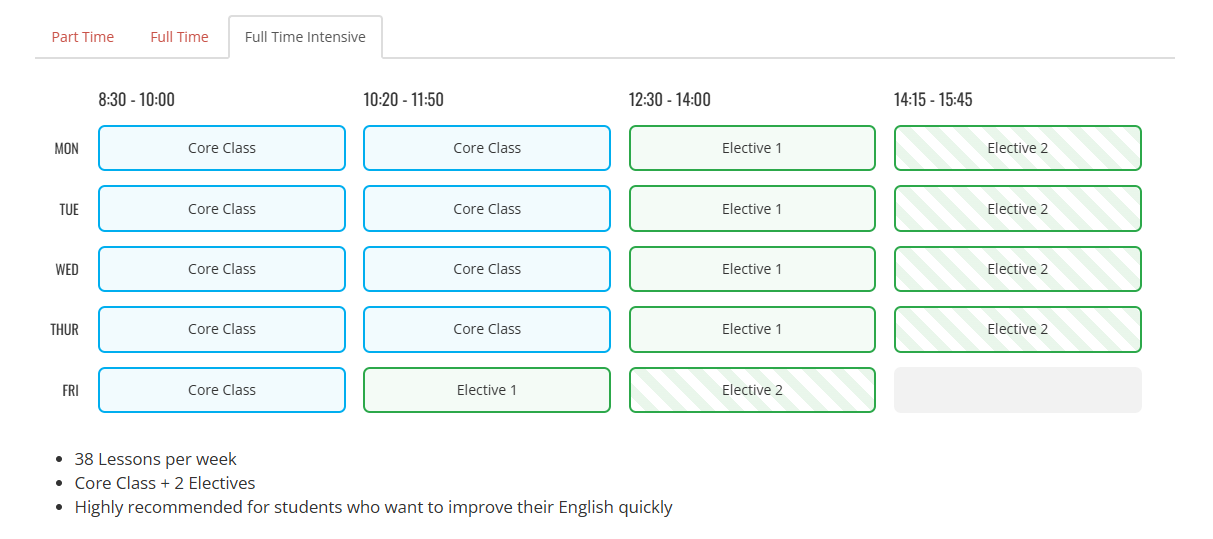Choose Tuesday Elective 1 block
The width and height of the screenshot is (1213, 539).
tap(752, 209)
